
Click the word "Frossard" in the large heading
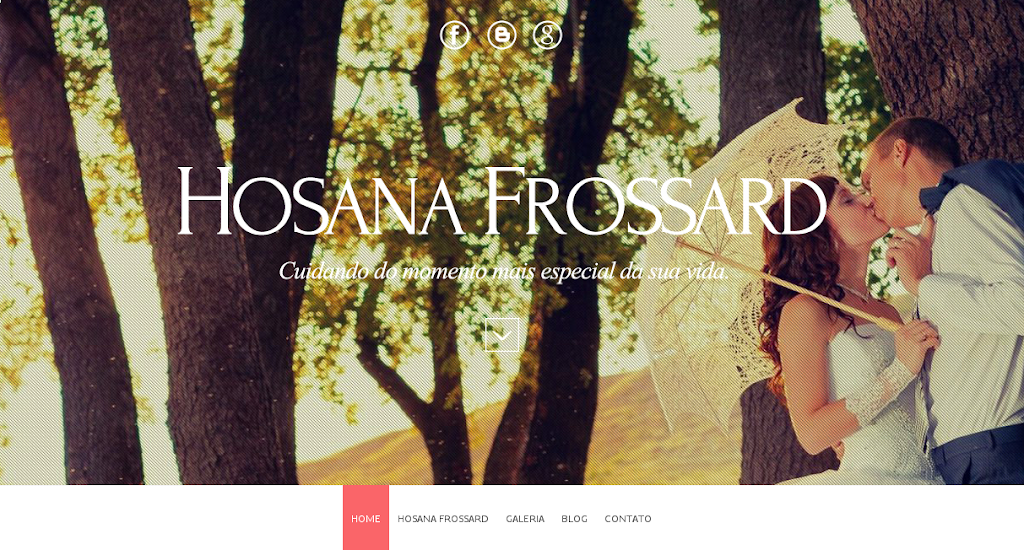pyautogui.click(x=656, y=201)
